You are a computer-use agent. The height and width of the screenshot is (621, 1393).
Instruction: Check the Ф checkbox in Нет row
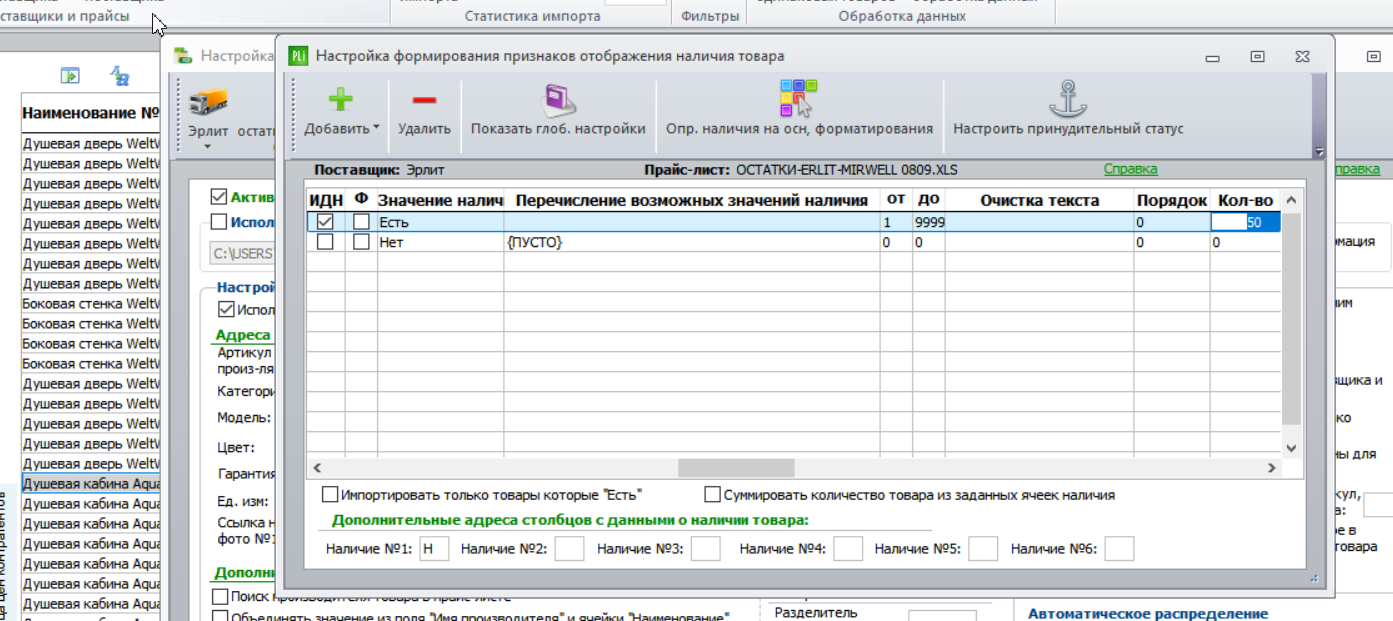click(x=361, y=242)
